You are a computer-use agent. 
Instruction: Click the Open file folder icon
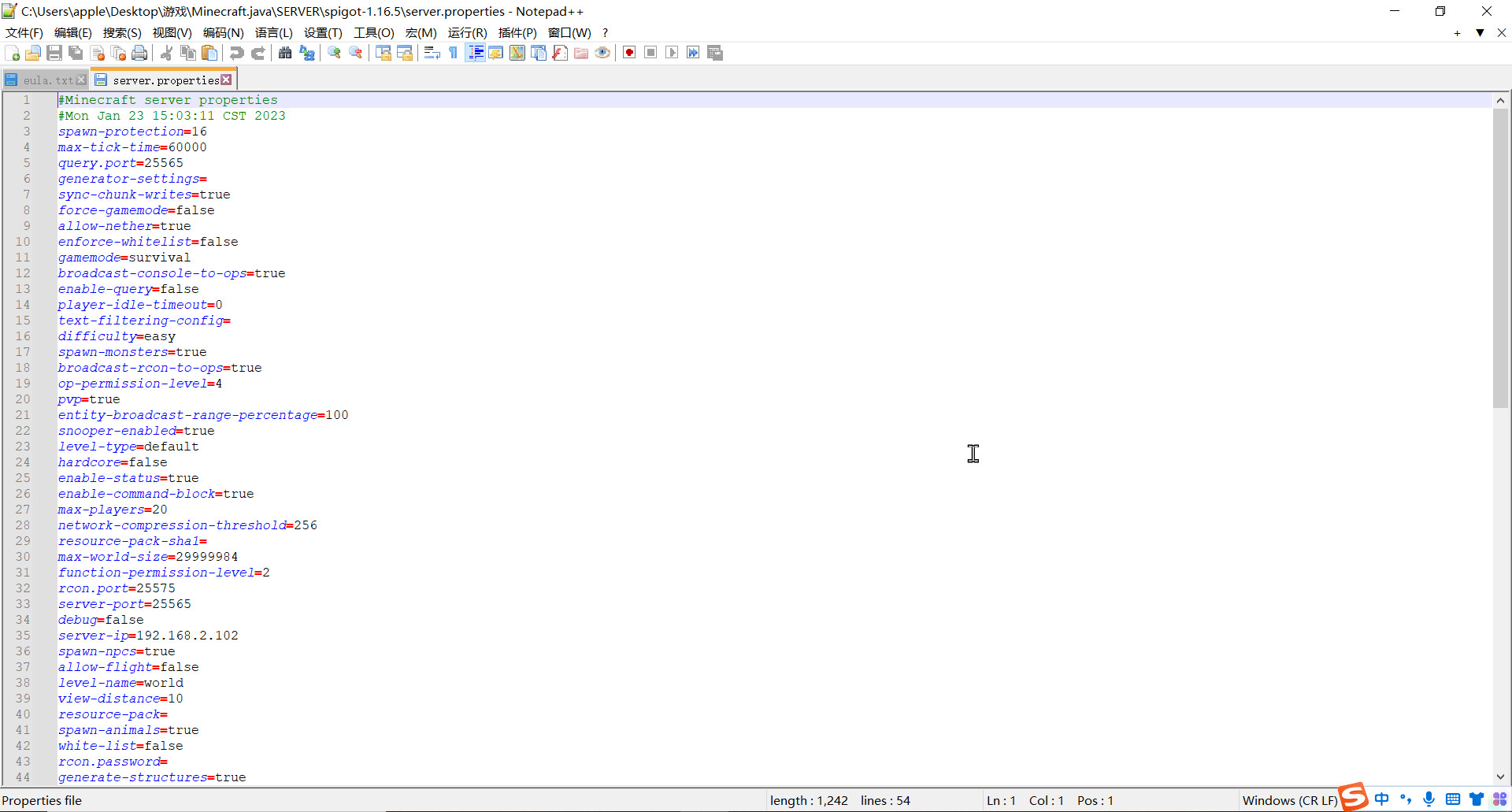click(x=33, y=53)
